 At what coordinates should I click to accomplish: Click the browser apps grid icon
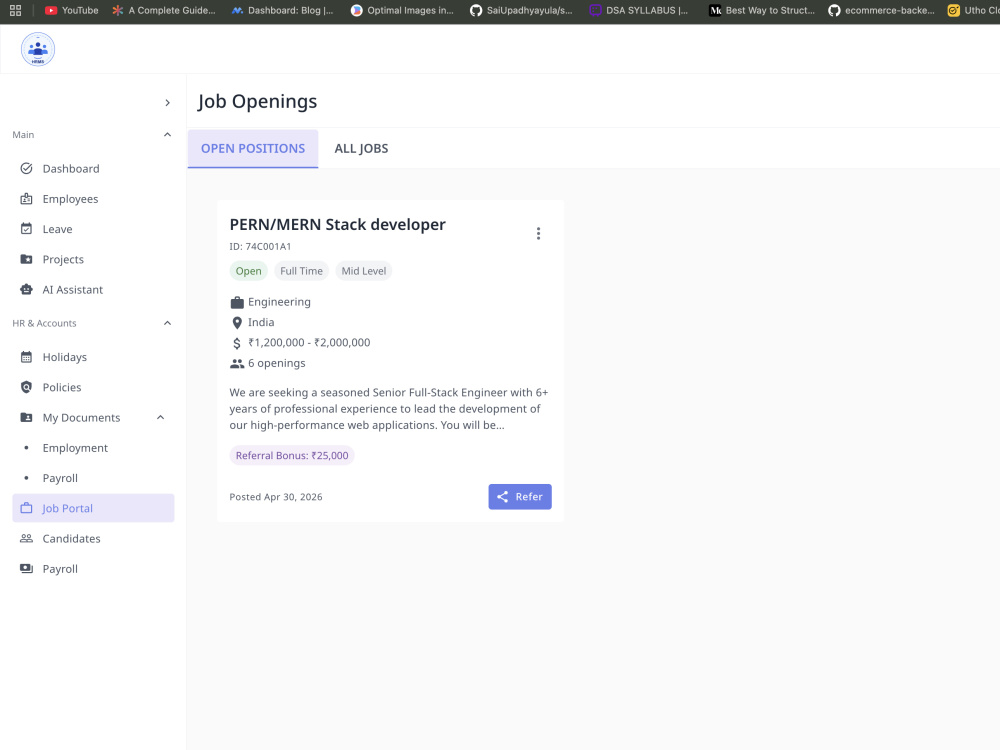pos(15,10)
